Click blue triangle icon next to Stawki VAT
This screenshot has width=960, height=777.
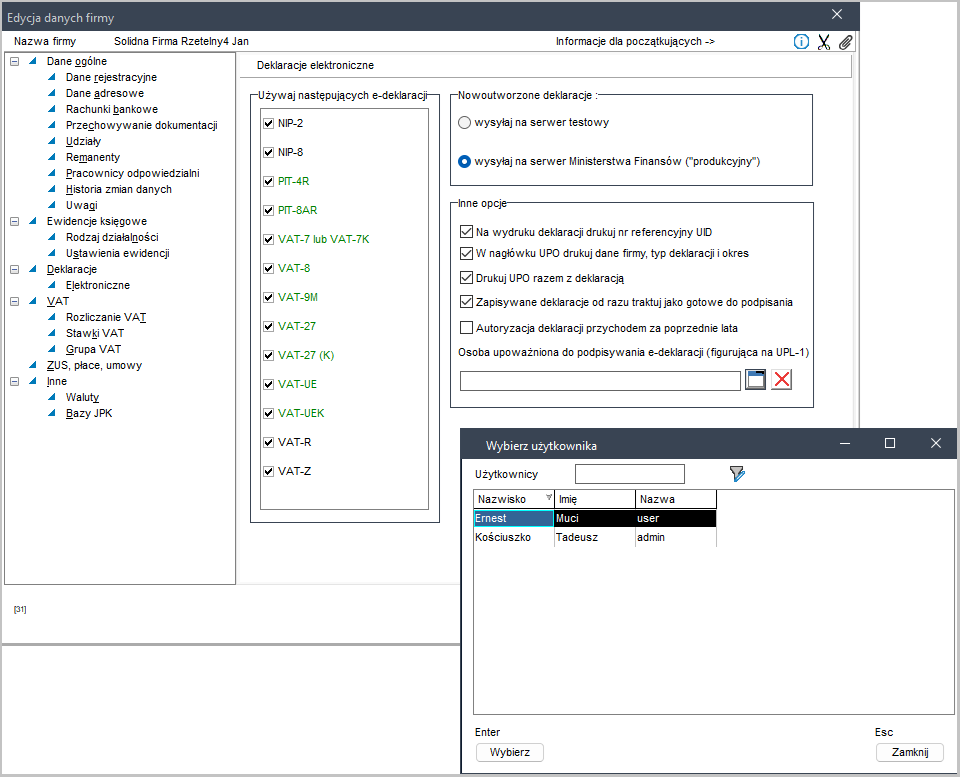click(x=52, y=333)
